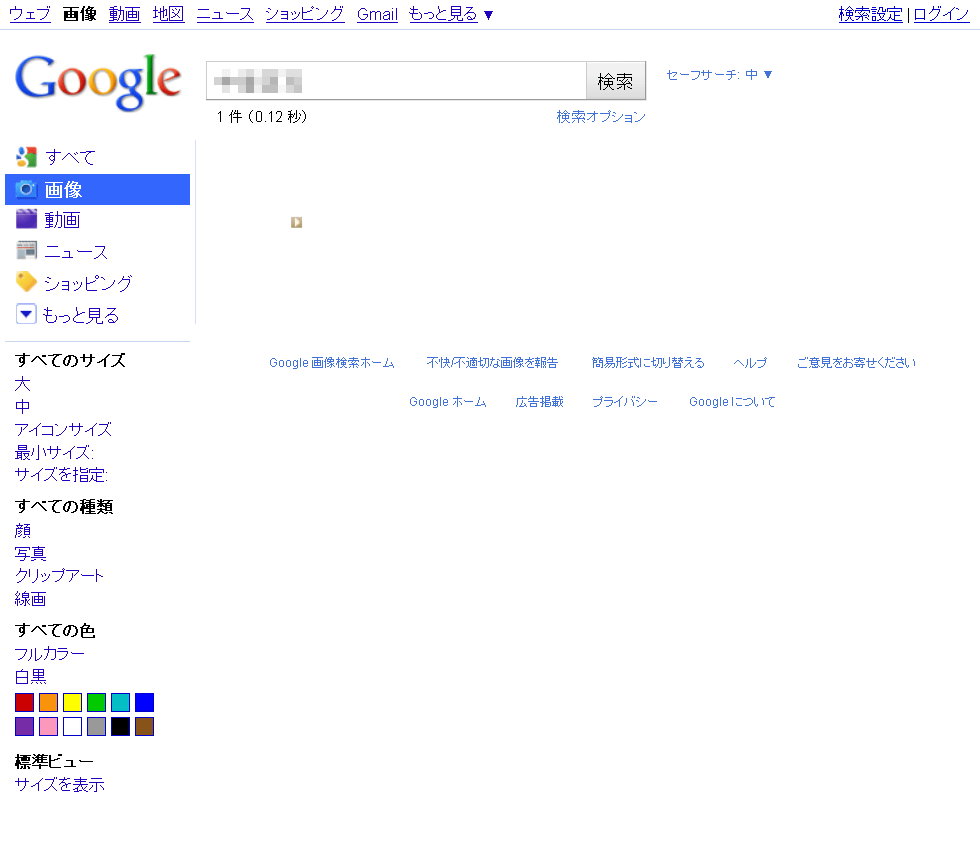Select すべて in the left sidebar
The image size is (980, 861).
[70, 157]
